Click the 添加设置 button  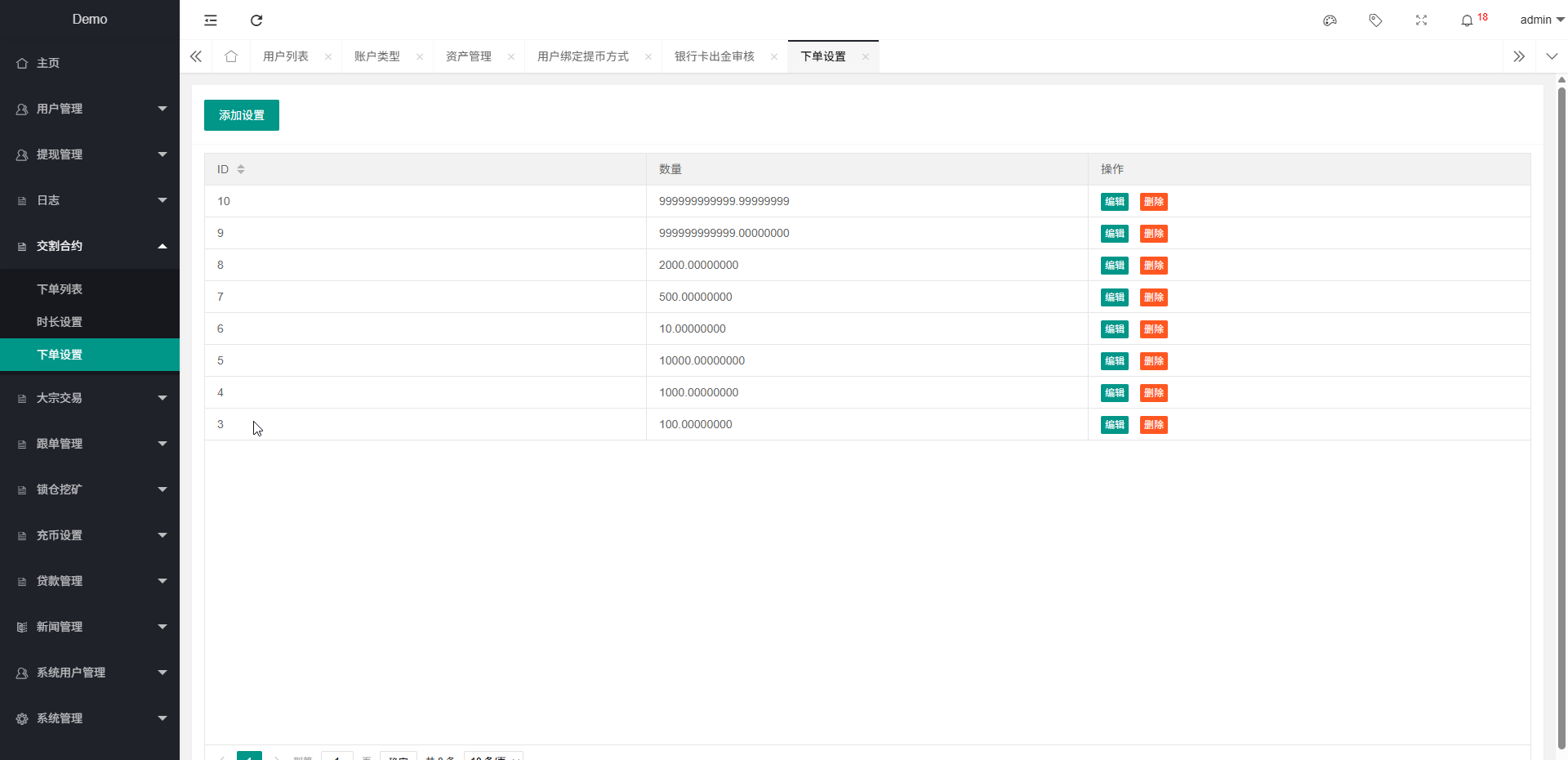pyautogui.click(x=242, y=115)
